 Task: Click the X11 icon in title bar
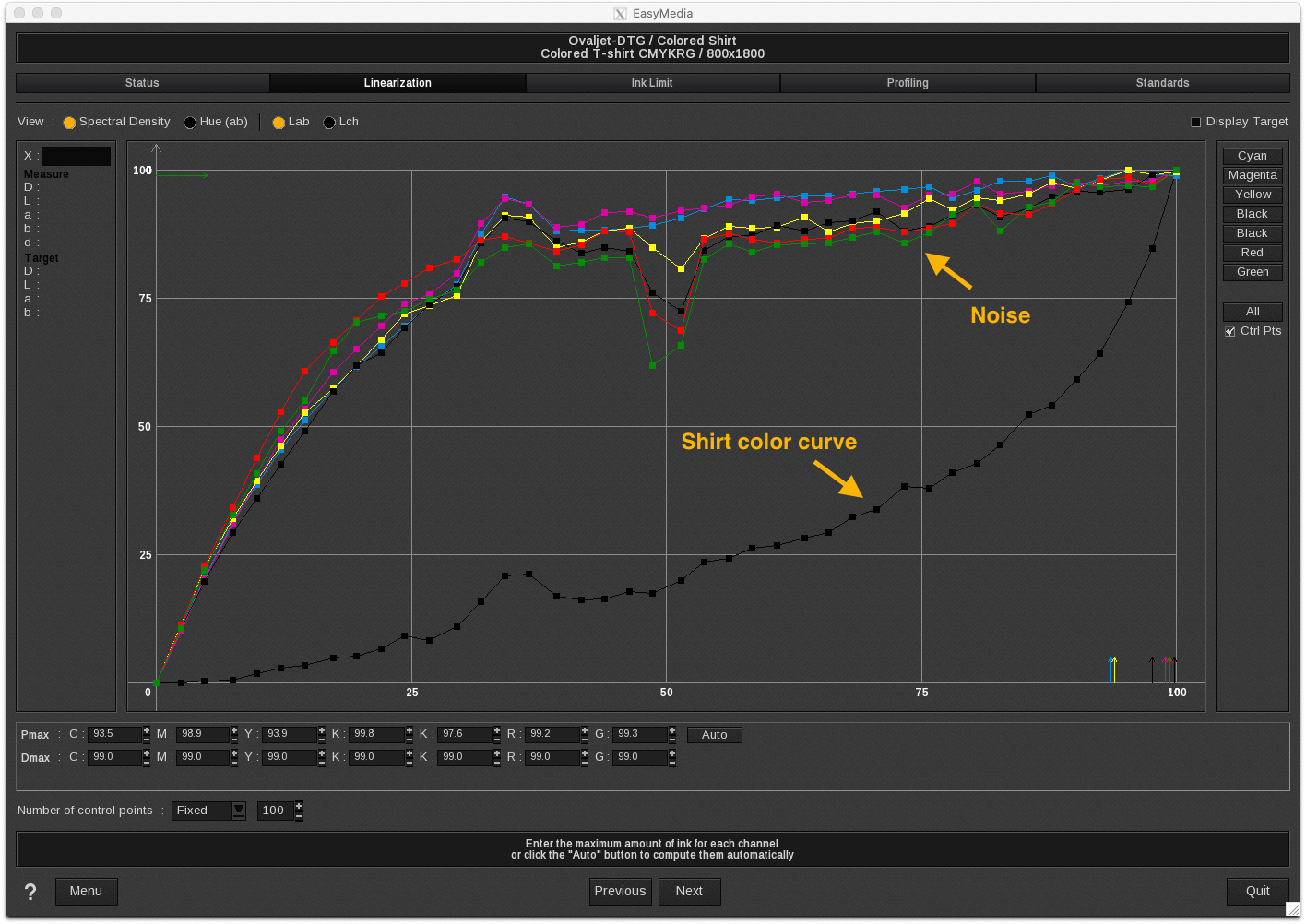point(620,14)
